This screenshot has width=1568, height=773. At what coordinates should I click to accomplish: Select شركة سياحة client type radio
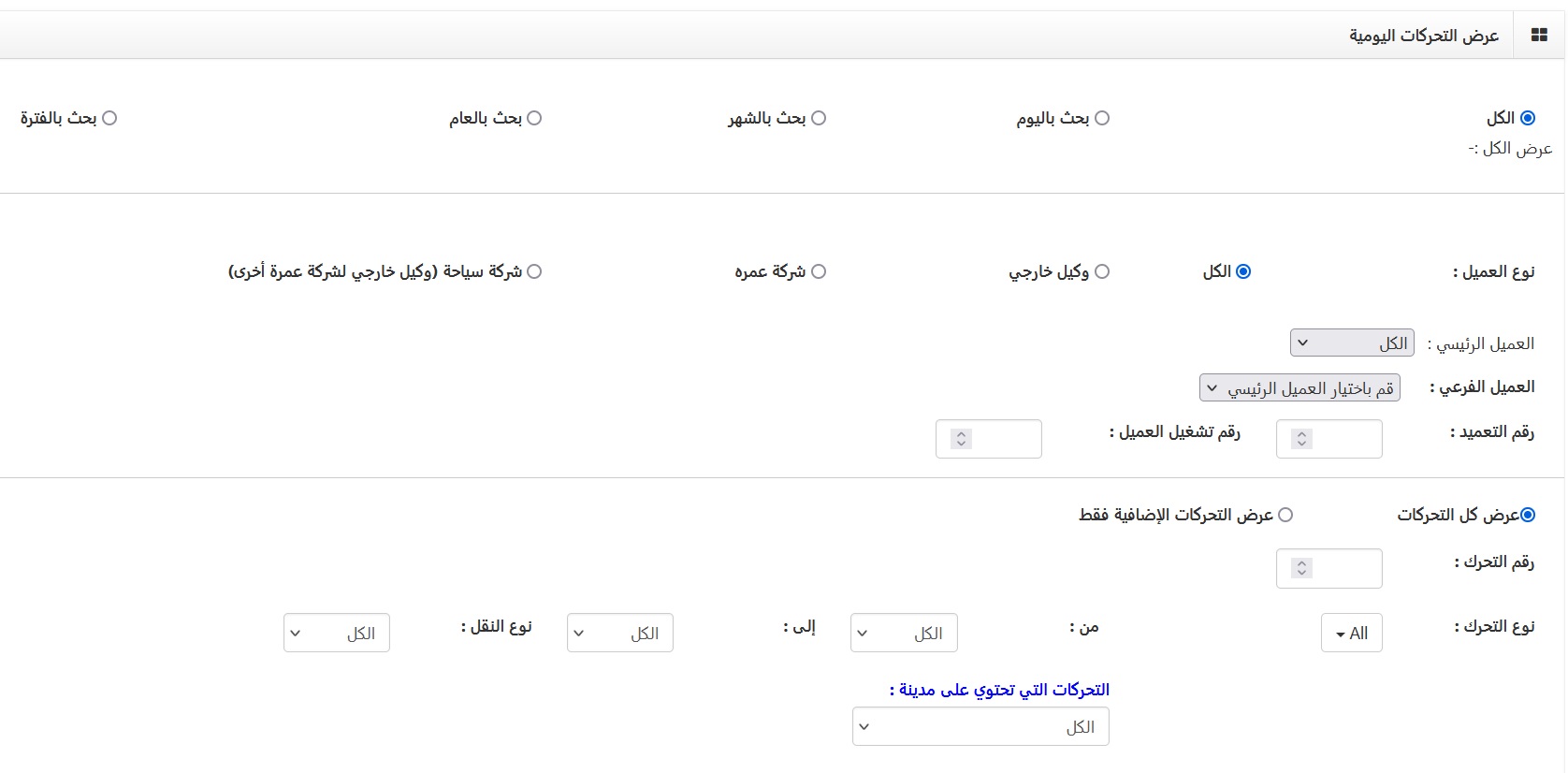click(x=534, y=271)
